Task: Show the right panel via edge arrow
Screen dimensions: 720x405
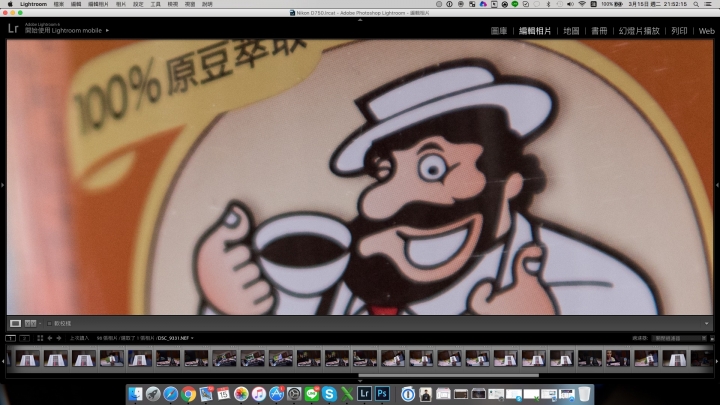Action: point(717,185)
